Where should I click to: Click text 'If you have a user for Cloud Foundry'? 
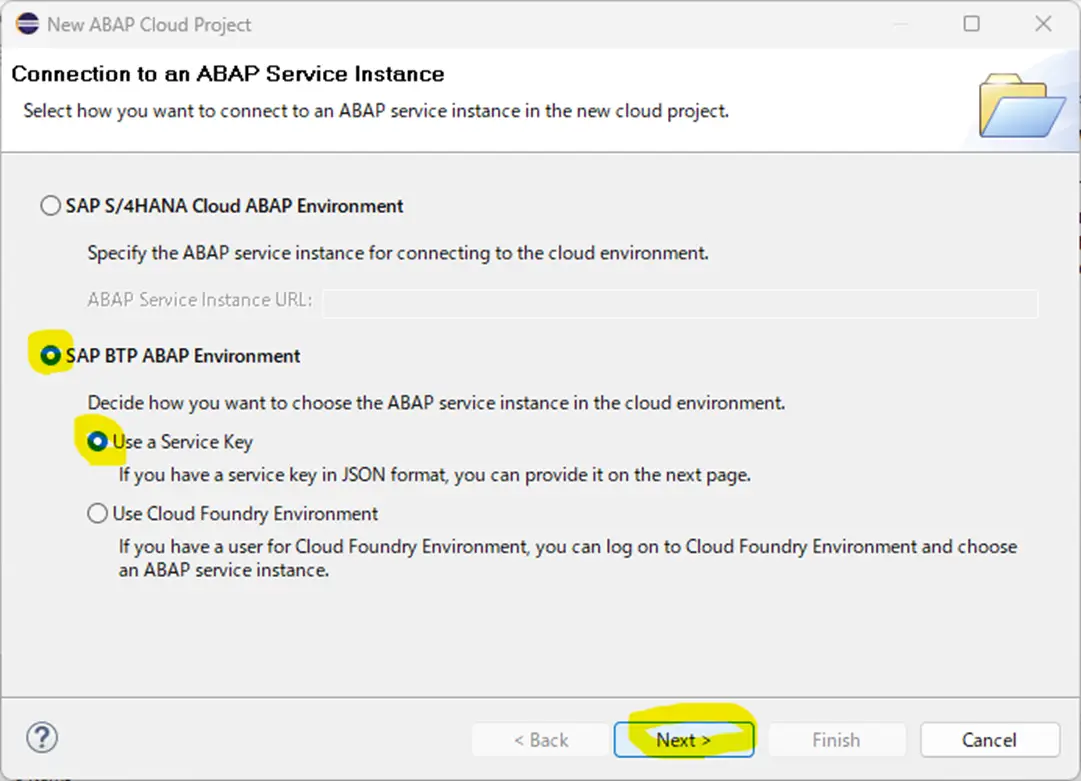323,547
